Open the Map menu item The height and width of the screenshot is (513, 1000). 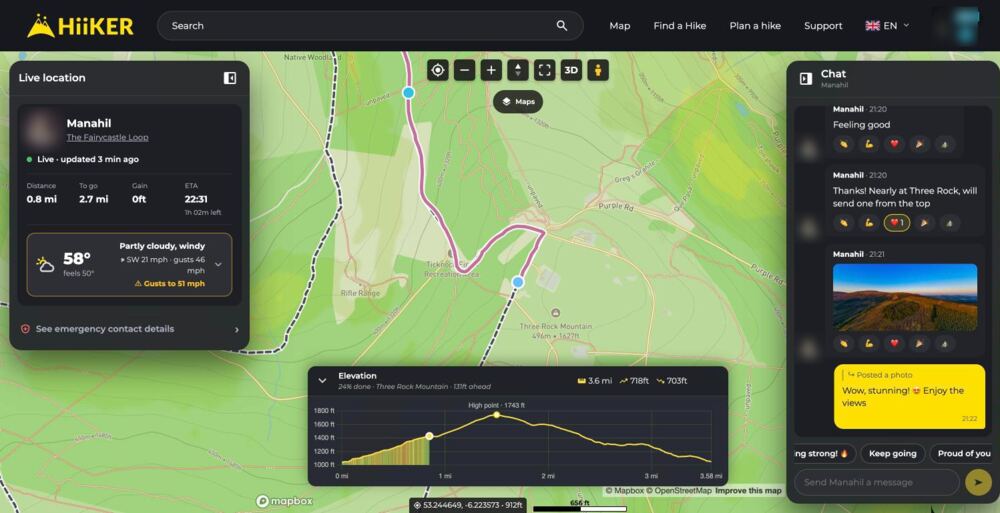(619, 26)
